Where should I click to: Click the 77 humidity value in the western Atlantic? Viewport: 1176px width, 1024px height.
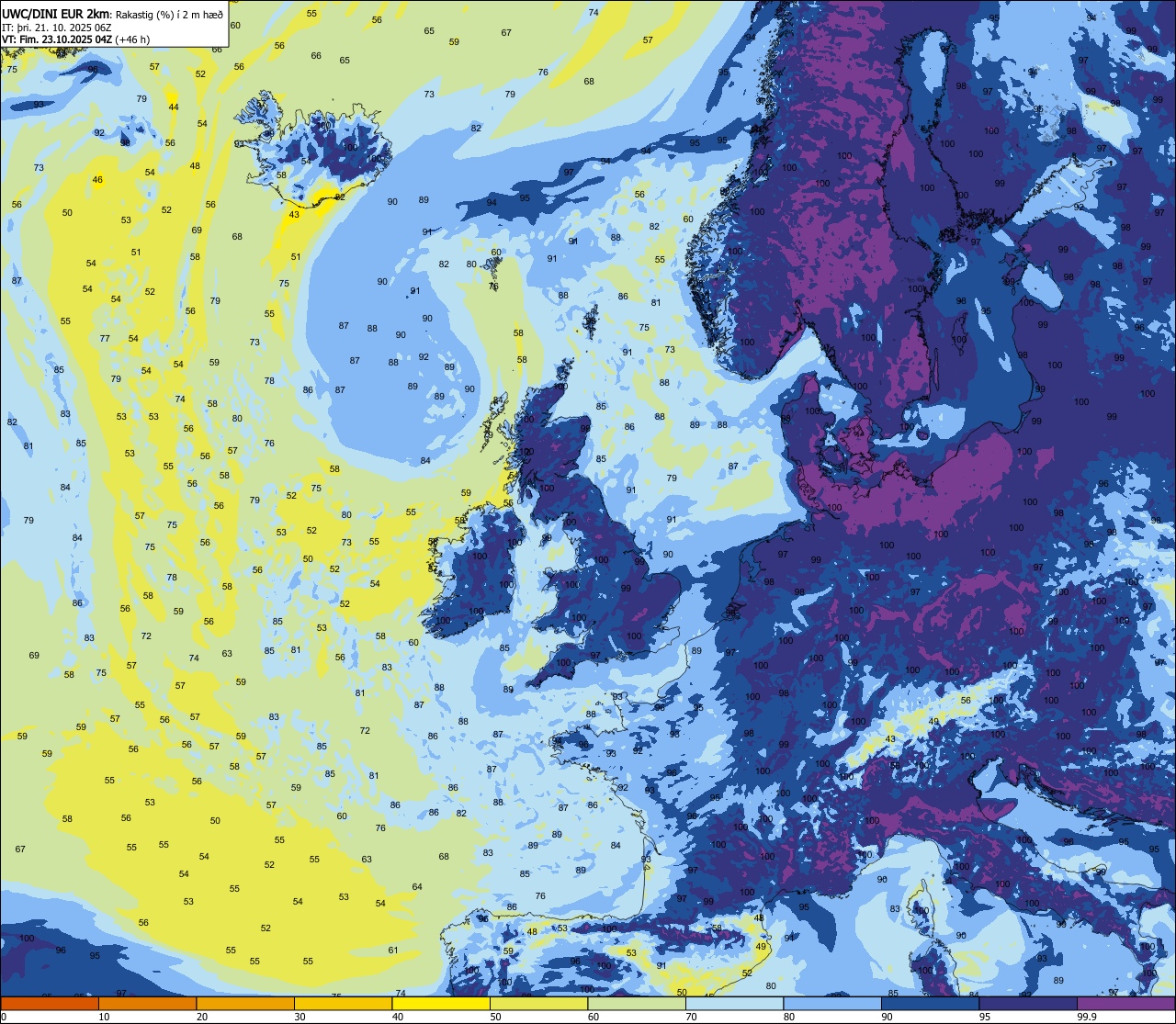tap(105, 339)
